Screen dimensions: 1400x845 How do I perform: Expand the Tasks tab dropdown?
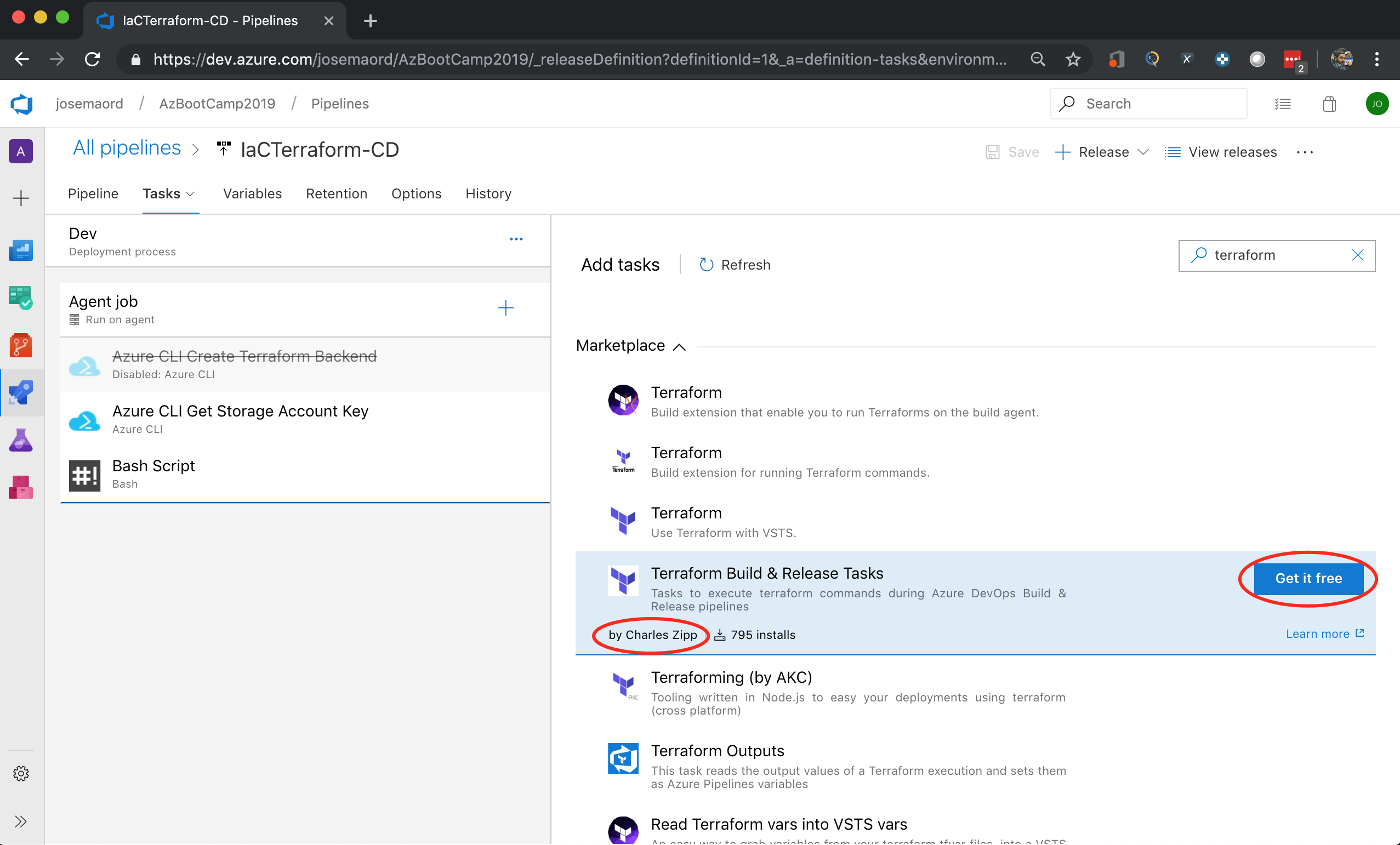point(190,193)
